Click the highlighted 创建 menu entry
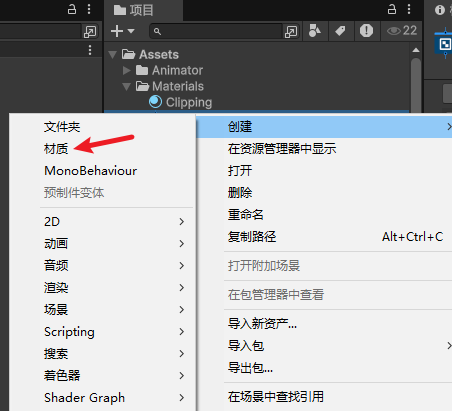 click(x=324, y=127)
